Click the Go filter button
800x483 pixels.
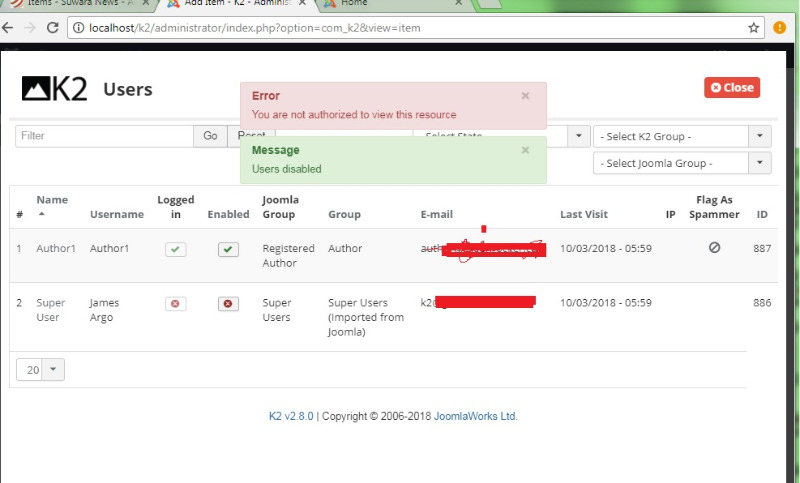[x=210, y=136]
